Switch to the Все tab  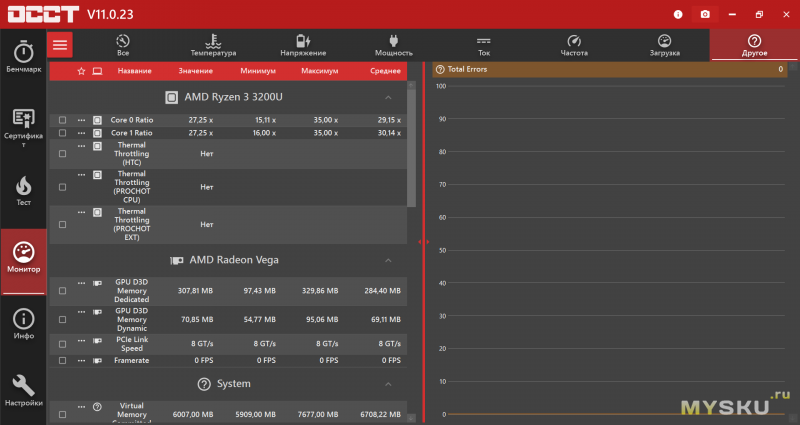(123, 45)
